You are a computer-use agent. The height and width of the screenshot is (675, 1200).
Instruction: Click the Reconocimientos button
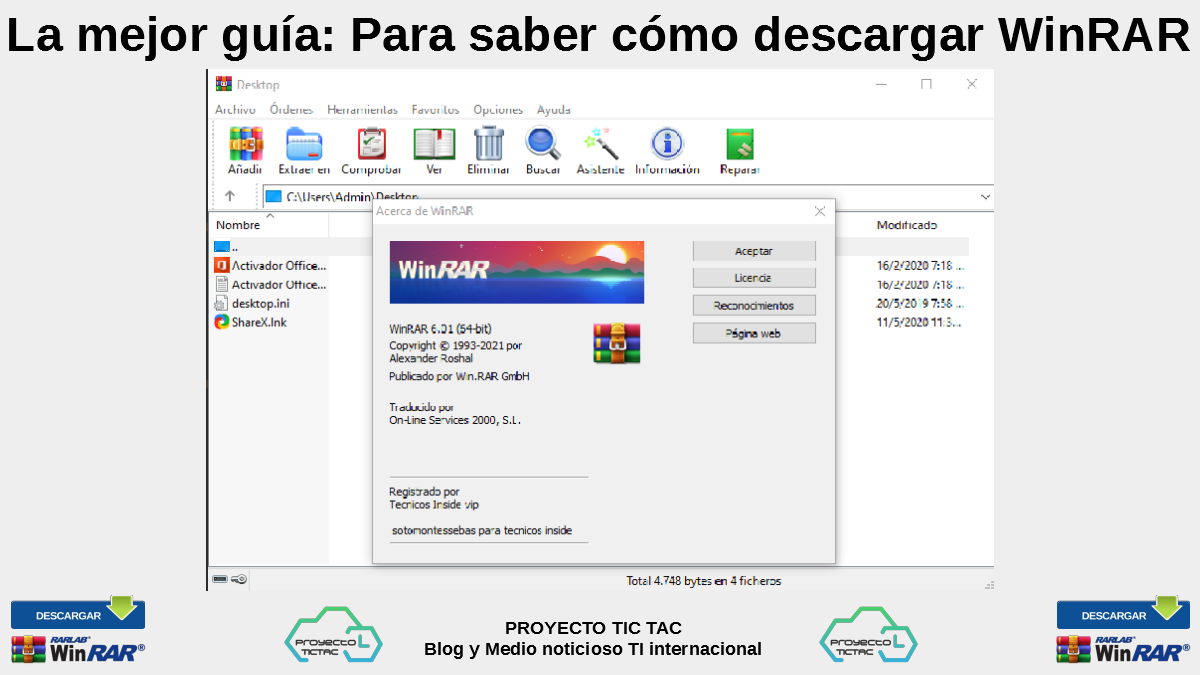(x=753, y=305)
